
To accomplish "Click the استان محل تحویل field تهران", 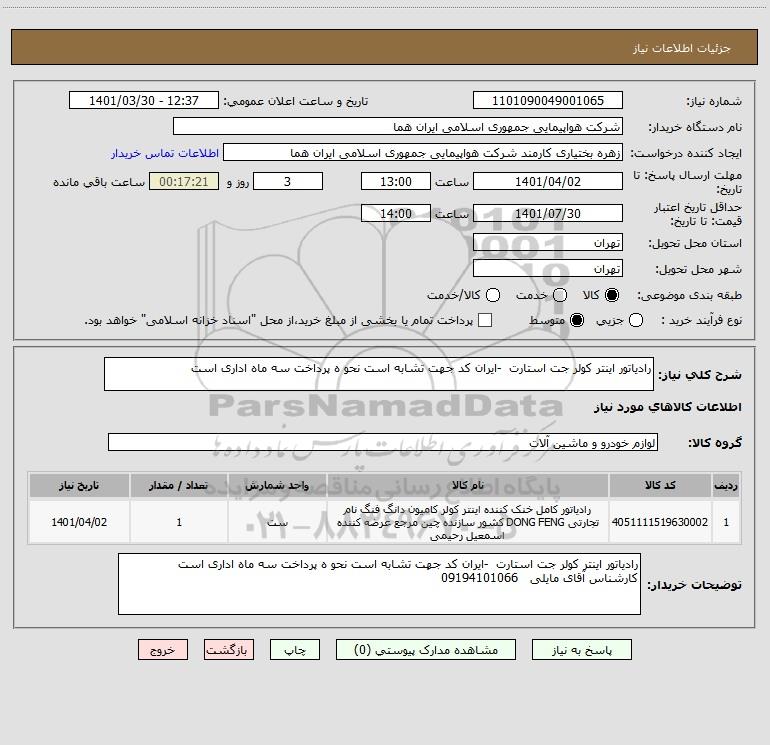I will click(x=548, y=243).
